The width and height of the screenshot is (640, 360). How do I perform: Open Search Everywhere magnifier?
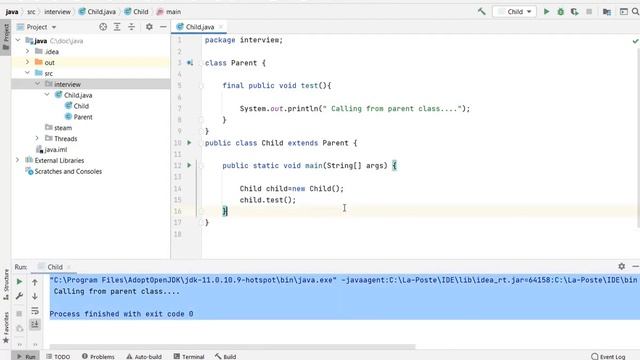pos(636,12)
